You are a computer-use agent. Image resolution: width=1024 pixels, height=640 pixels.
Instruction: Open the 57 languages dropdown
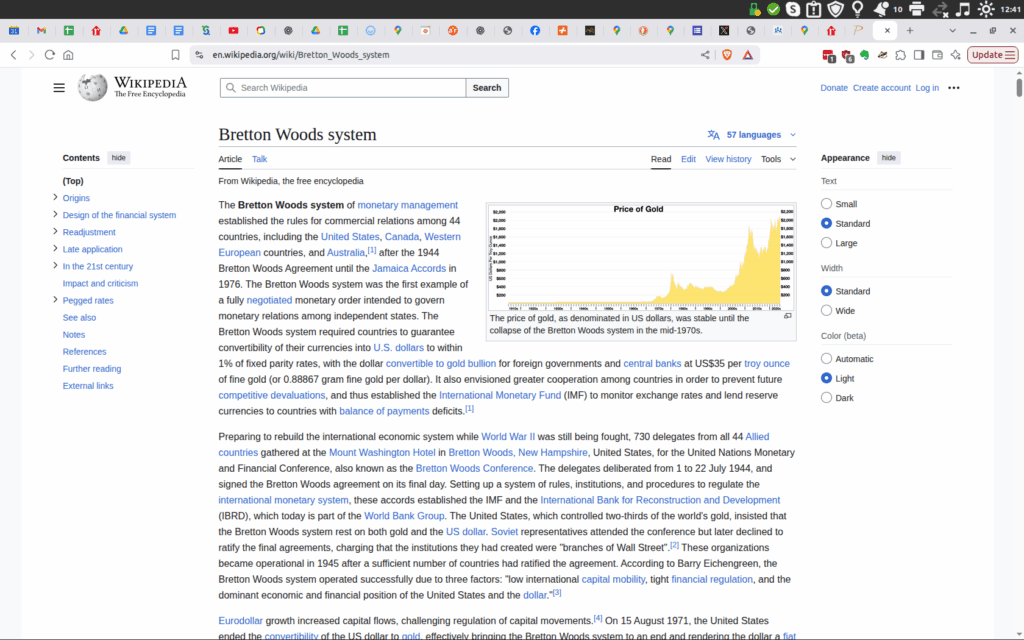click(x=752, y=135)
